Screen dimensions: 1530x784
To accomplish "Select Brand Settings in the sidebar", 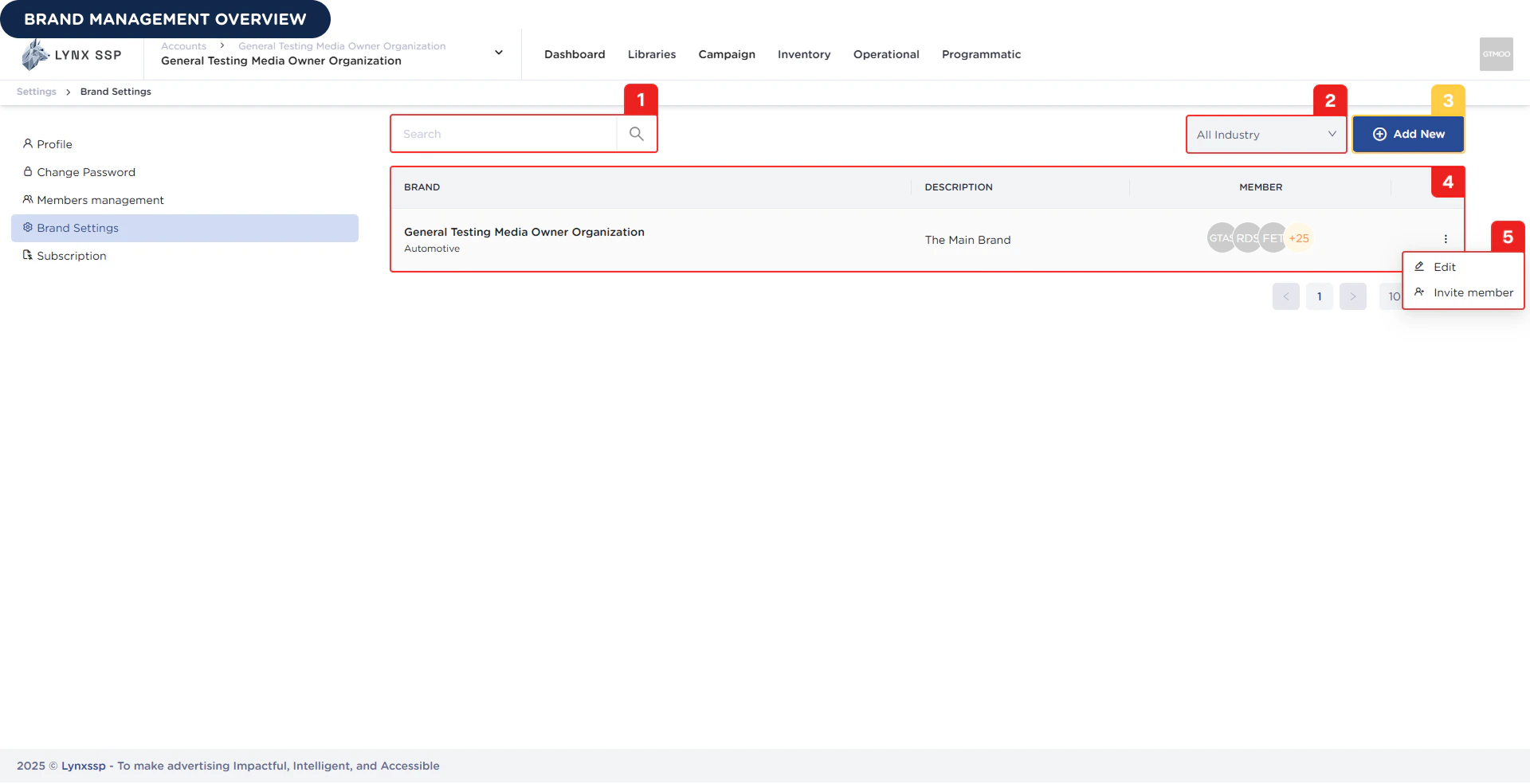I will [x=185, y=228].
